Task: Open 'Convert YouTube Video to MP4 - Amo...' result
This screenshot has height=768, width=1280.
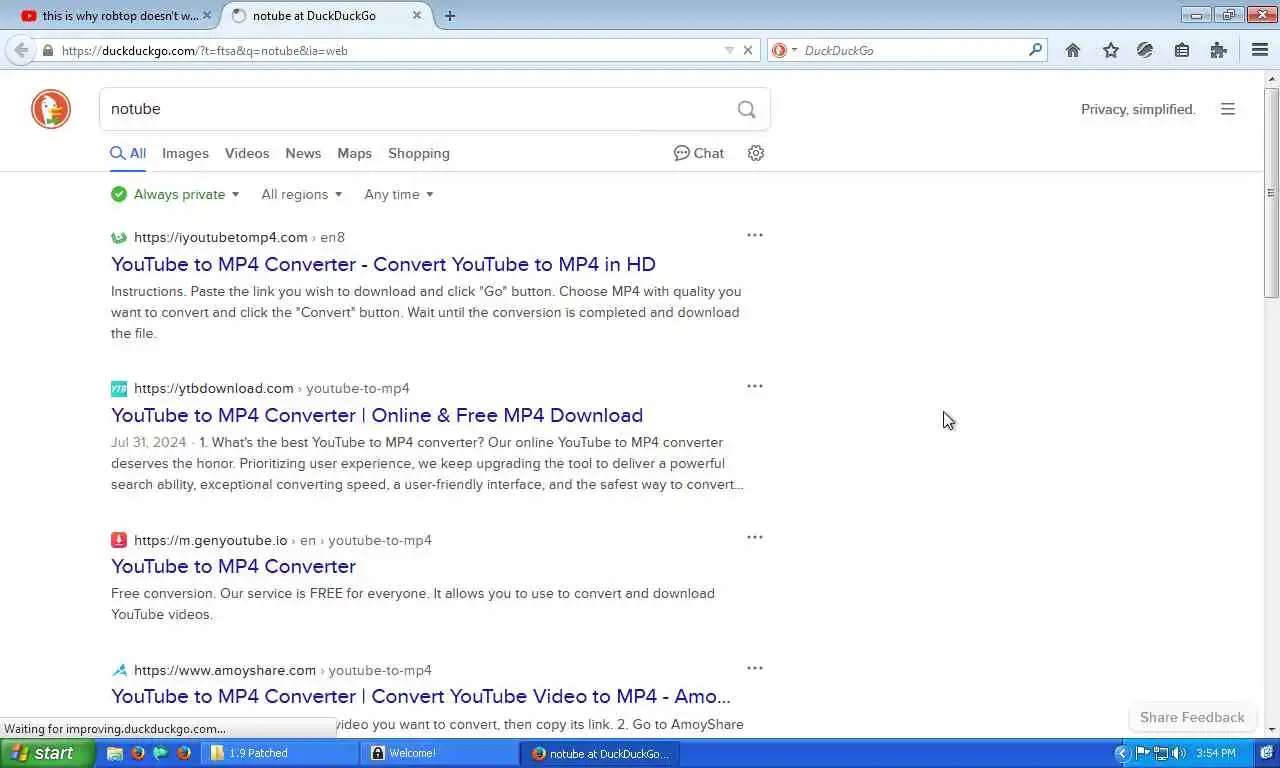Action: (421, 696)
